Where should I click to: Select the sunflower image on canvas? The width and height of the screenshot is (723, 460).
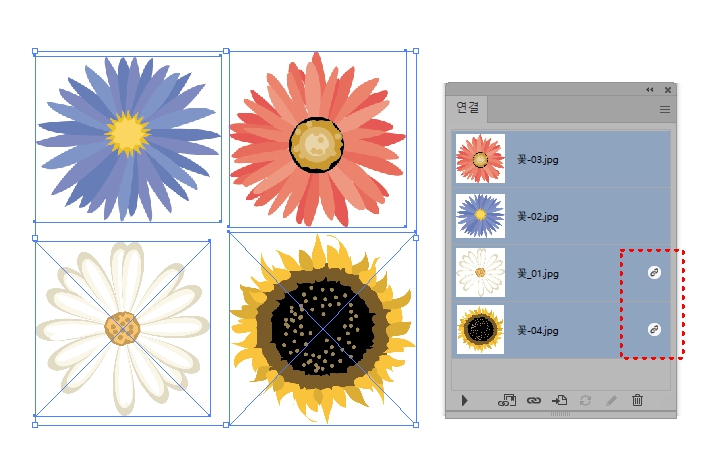[x=323, y=329]
